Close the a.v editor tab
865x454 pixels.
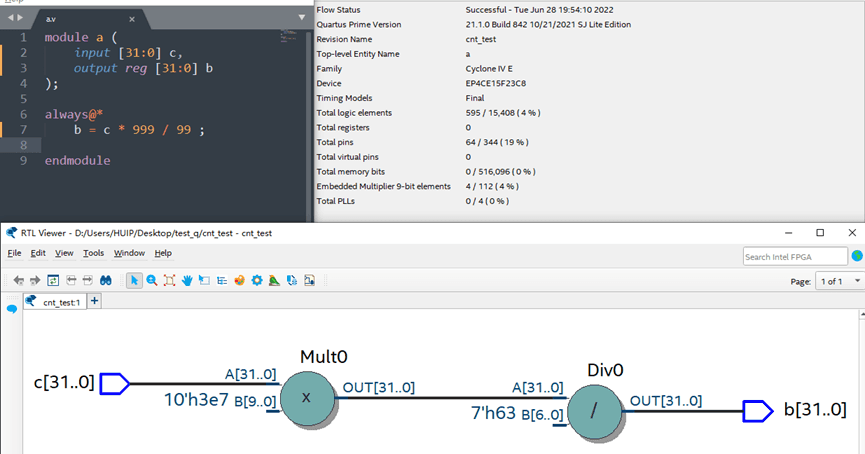132,19
